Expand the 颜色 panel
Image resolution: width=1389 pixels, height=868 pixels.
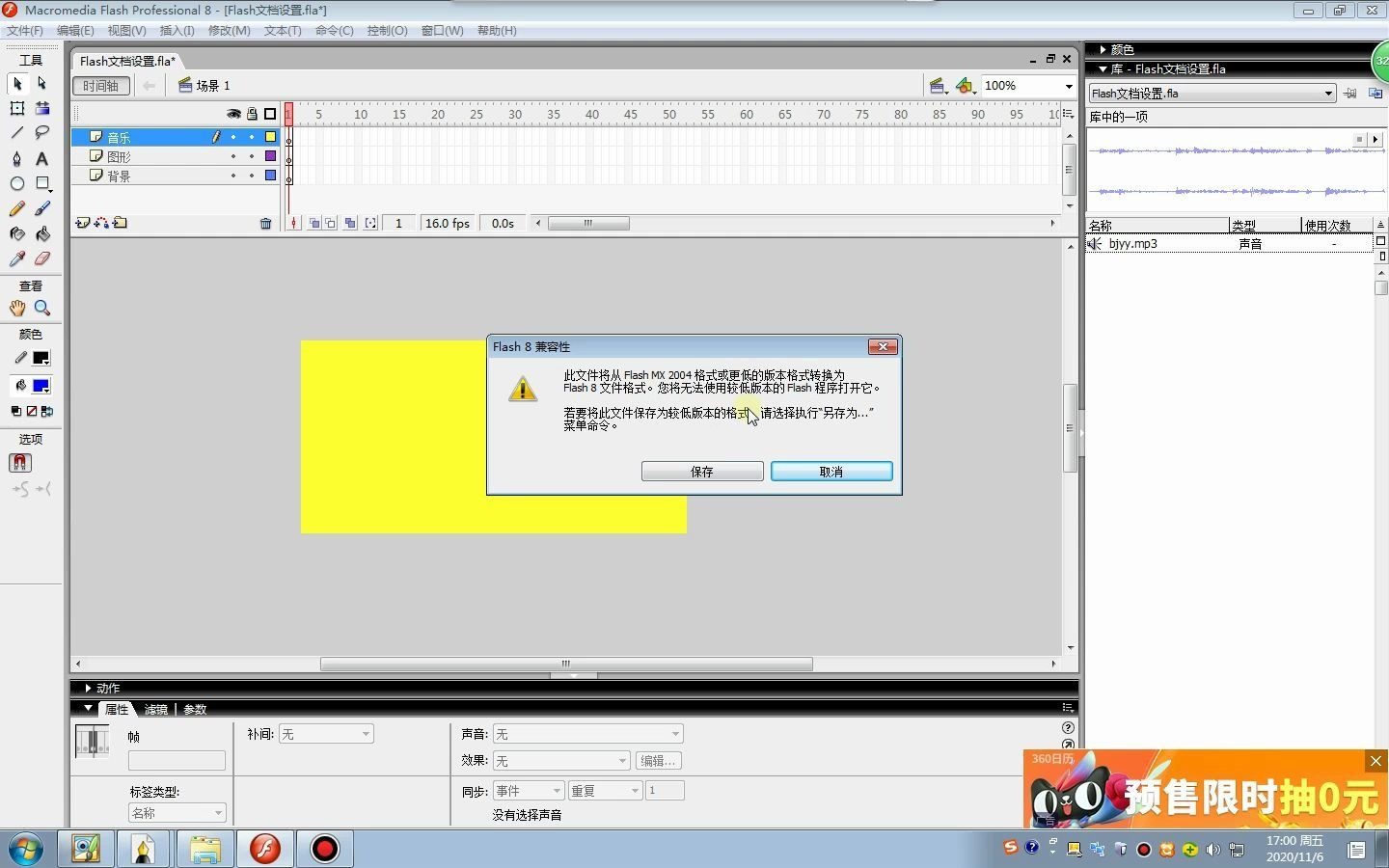pyautogui.click(x=1103, y=49)
